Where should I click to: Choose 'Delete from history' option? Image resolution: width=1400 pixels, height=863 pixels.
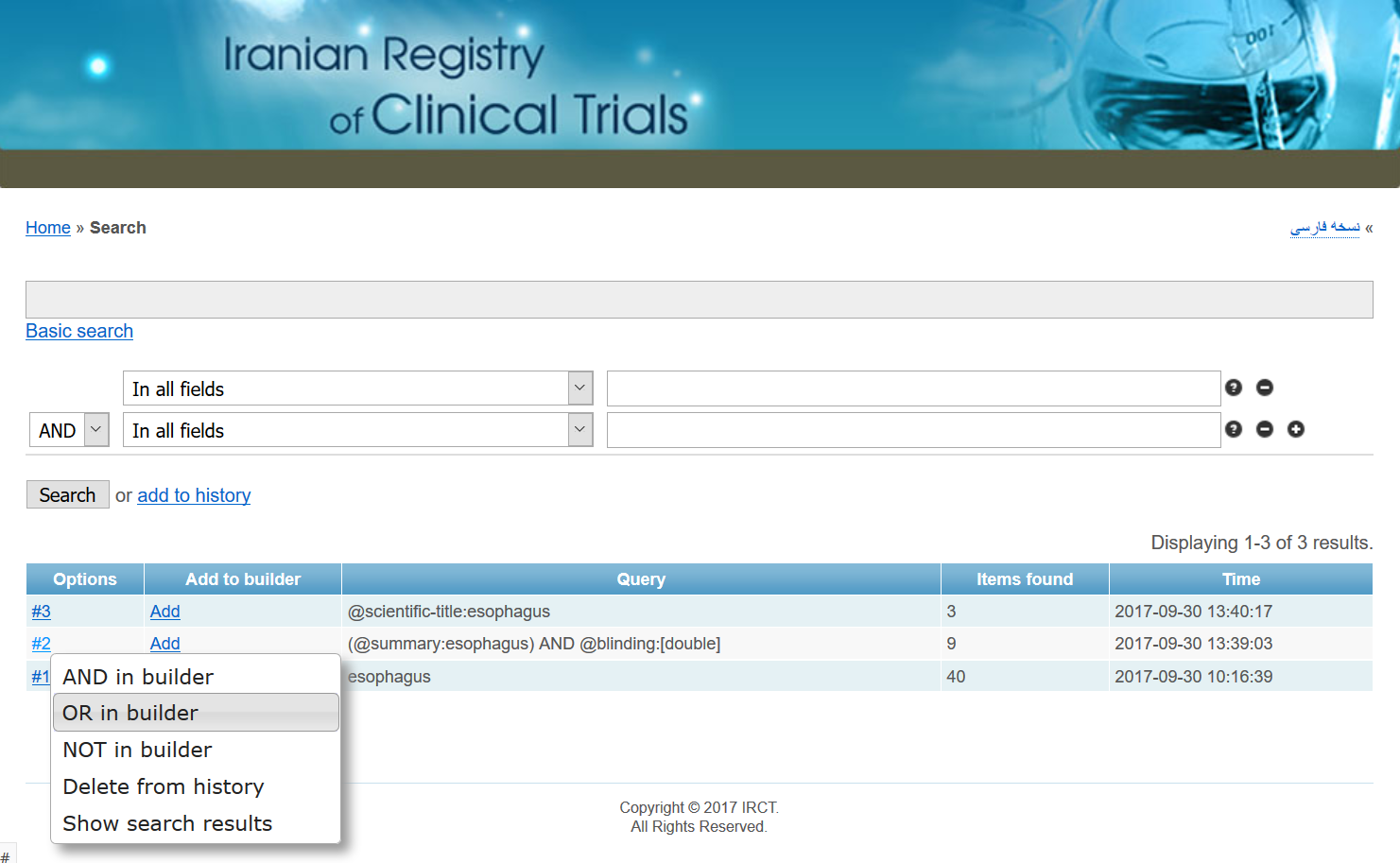pyautogui.click(x=163, y=786)
